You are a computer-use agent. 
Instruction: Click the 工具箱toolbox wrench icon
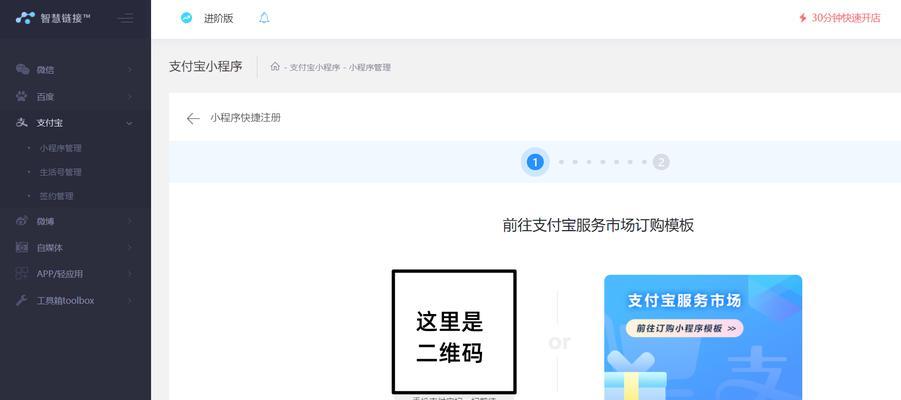[x=22, y=300]
